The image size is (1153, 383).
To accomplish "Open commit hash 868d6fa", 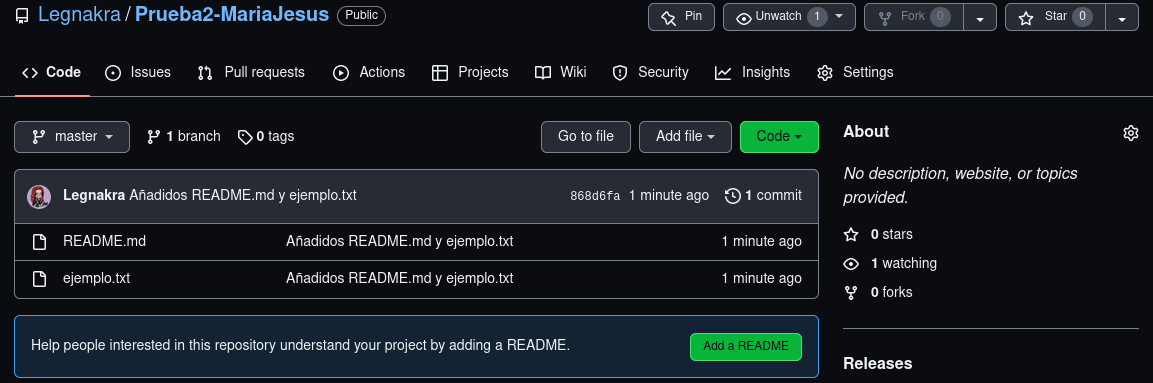I will 595,196.
